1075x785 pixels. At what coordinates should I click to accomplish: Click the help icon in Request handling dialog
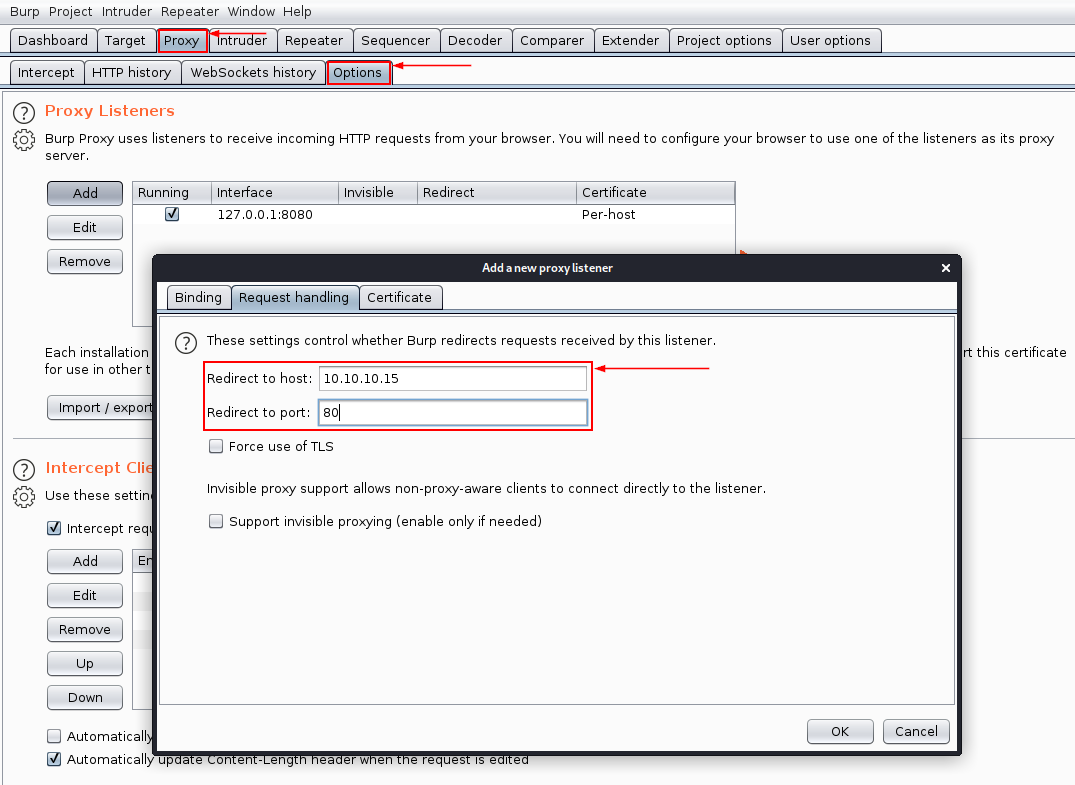[186, 343]
